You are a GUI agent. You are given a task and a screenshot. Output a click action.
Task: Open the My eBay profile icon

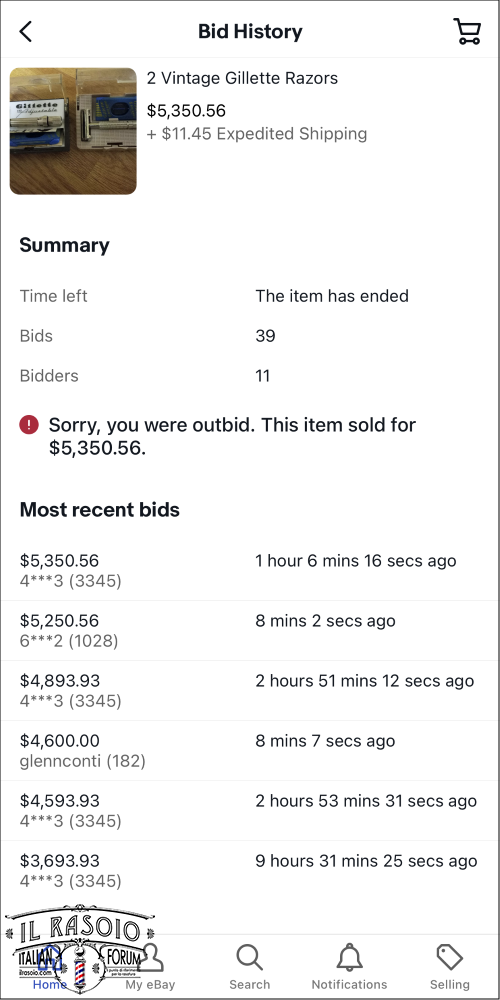[x=151, y=957]
